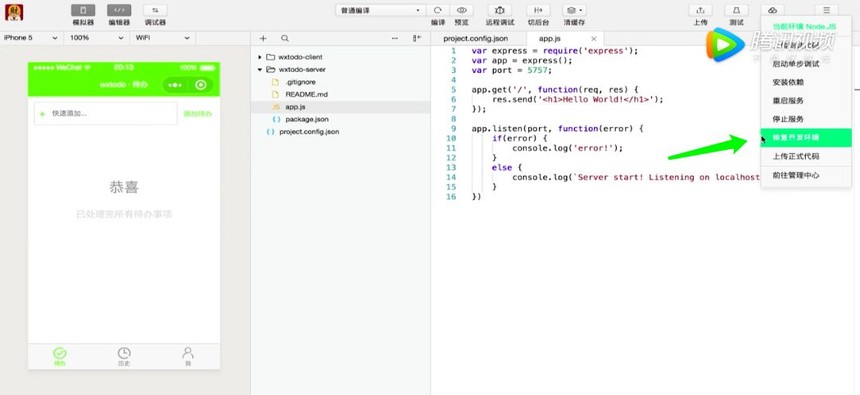Switch to the project.config.json editor tab
Screen dimensions: 860x395
[x=476, y=38]
